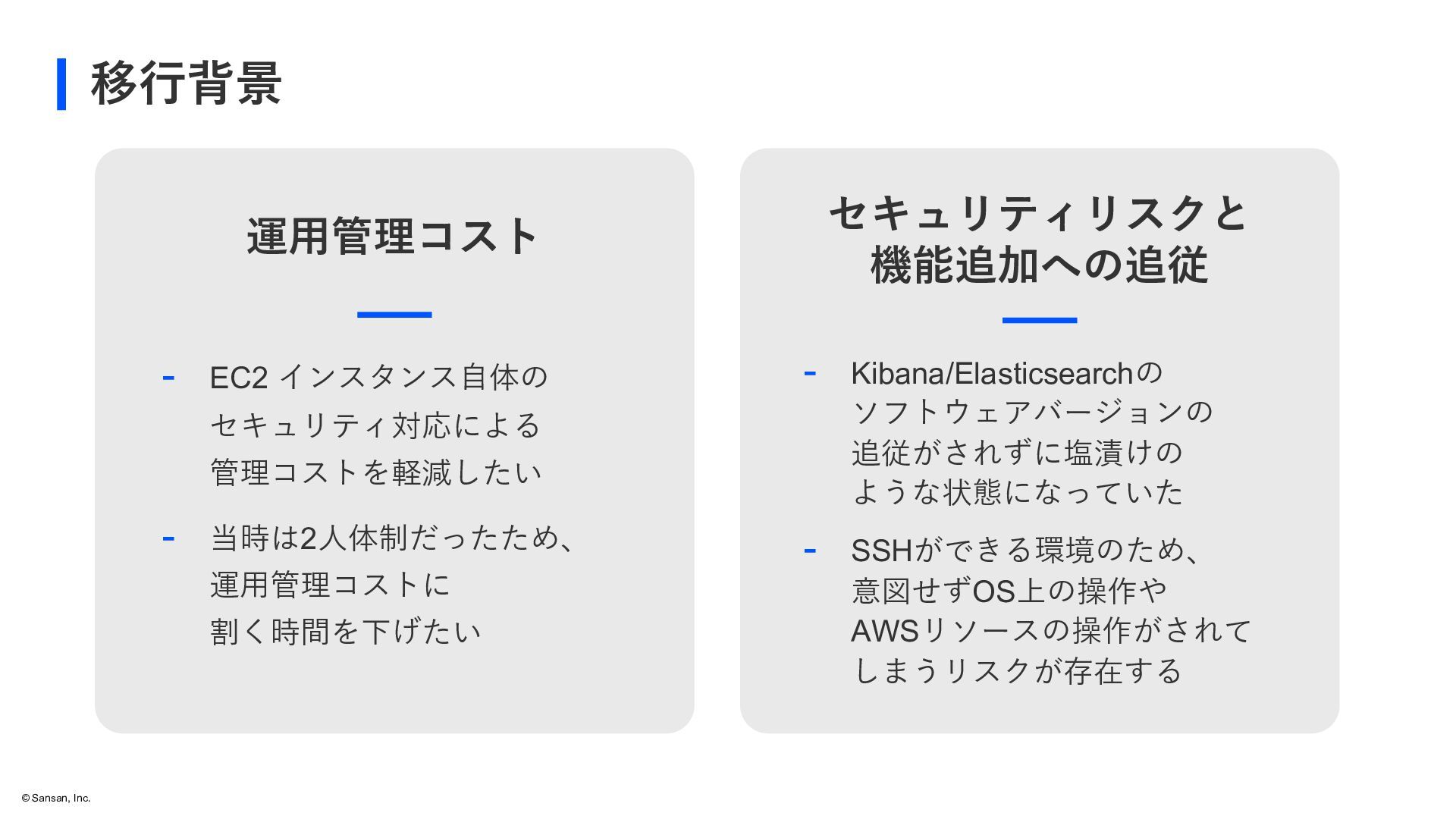The height and width of the screenshot is (819, 1456).
Task: Click blue dash bullet before Kibana/Elasticsearch
Action: point(810,372)
